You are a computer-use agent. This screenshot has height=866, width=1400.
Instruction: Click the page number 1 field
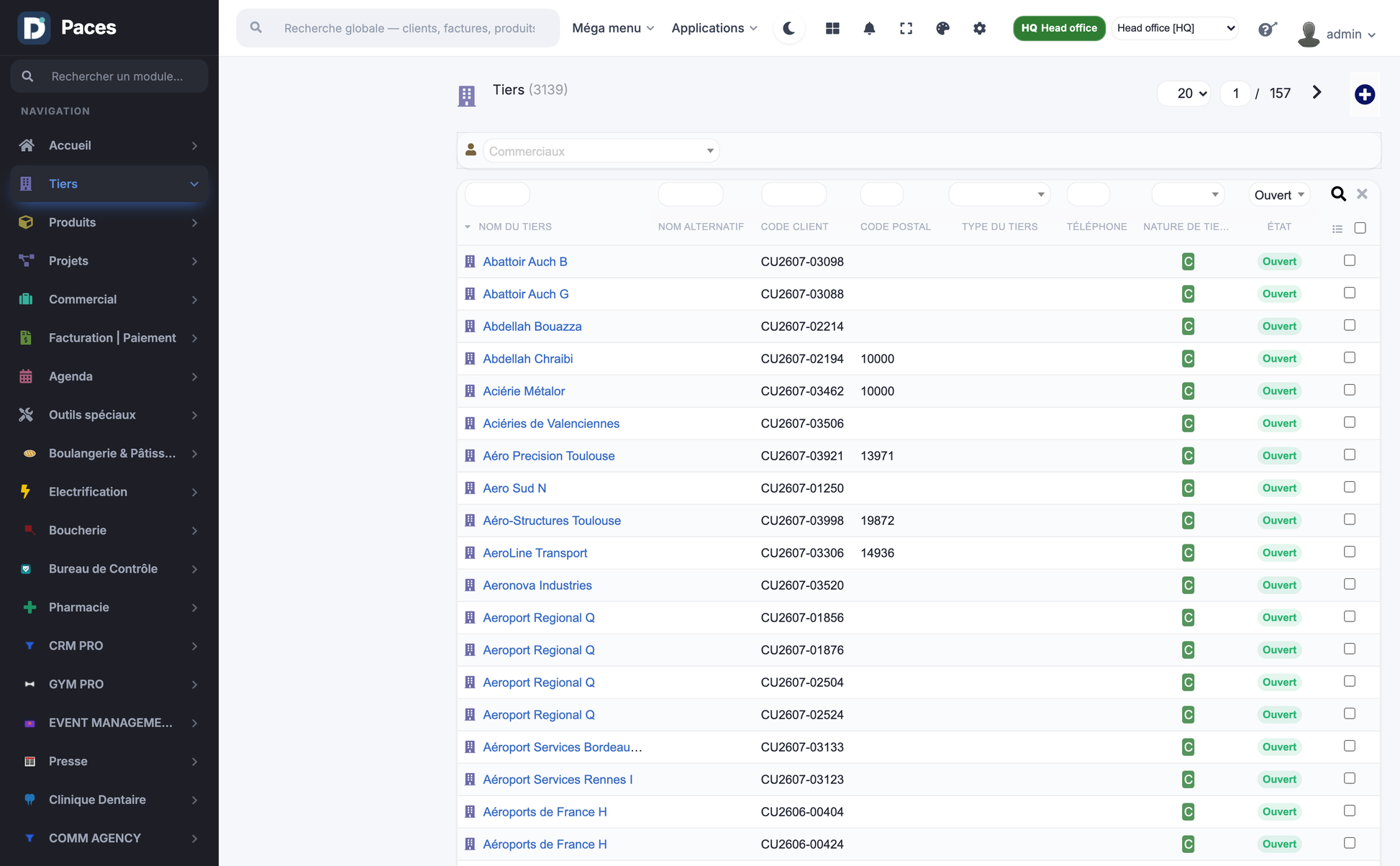click(1235, 94)
